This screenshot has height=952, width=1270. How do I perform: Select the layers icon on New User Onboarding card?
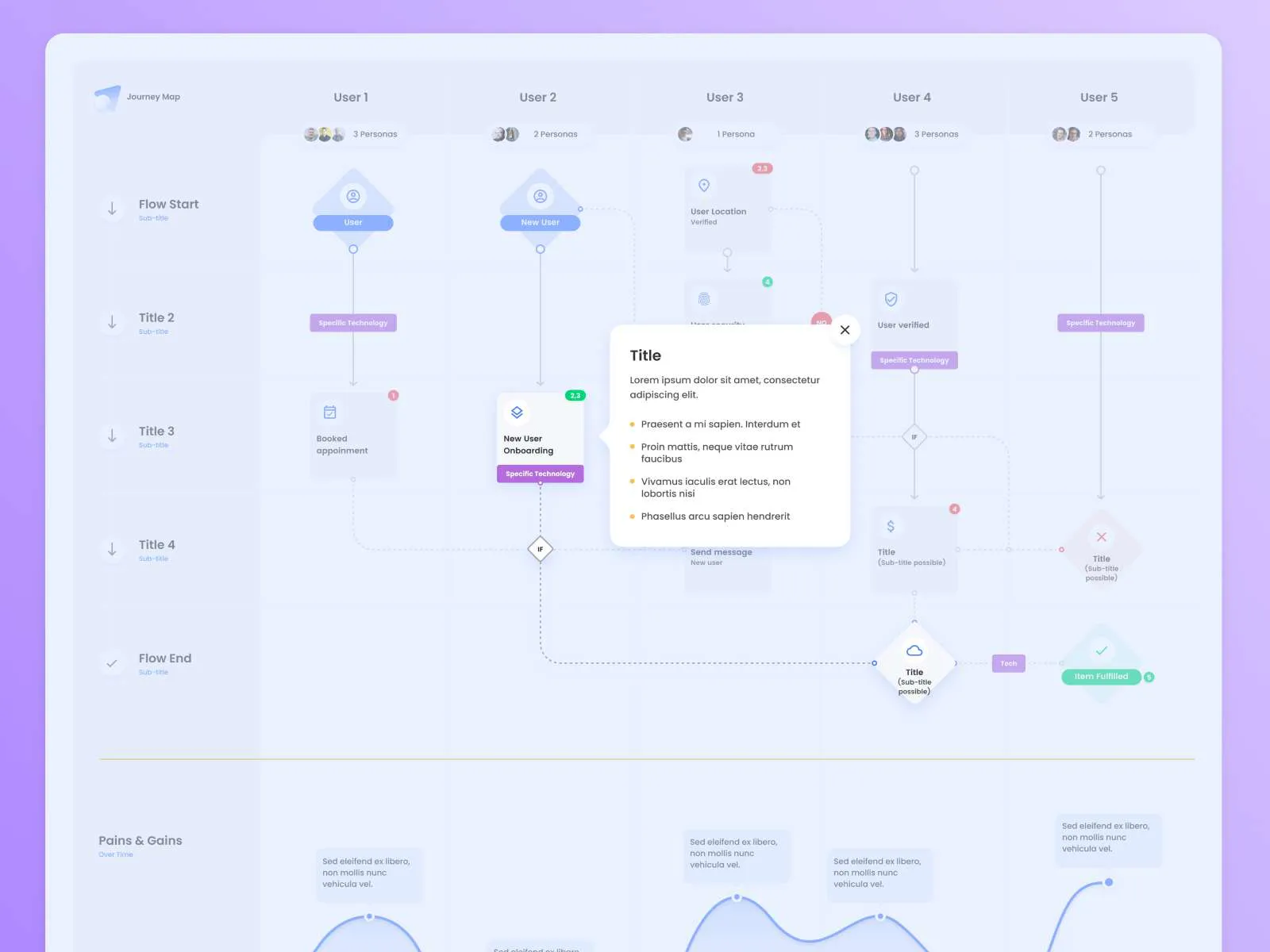[x=517, y=412]
